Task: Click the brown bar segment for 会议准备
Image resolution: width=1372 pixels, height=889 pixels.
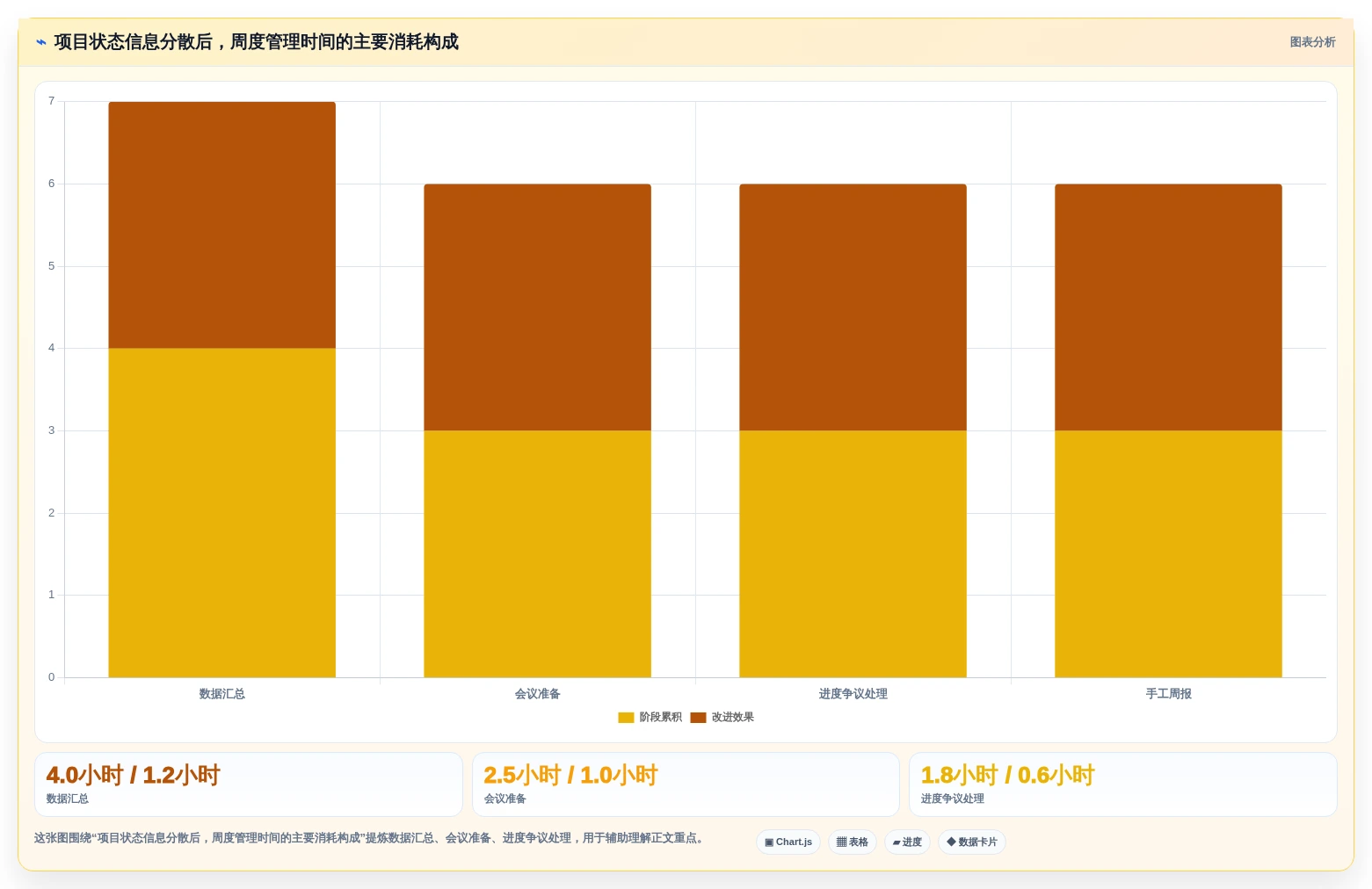Action: (x=537, y=307)
